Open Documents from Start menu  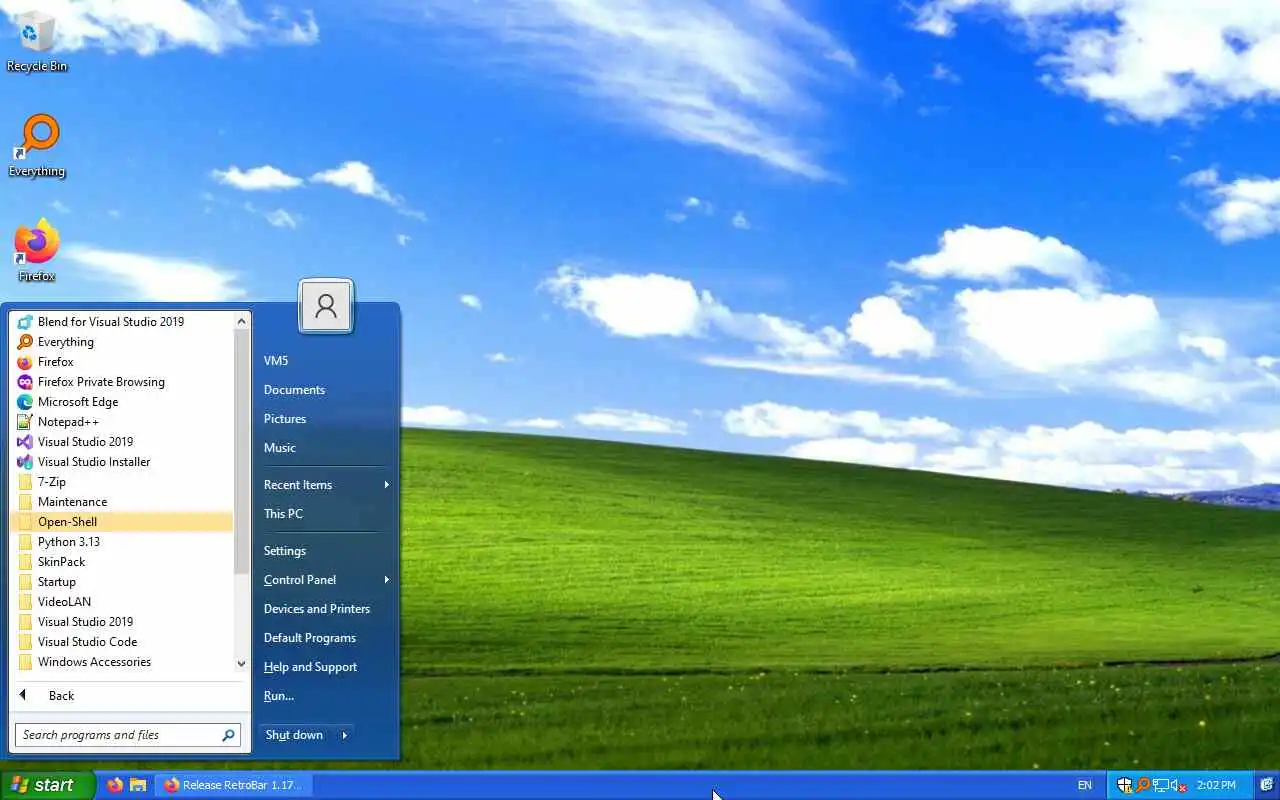point(325,390)
